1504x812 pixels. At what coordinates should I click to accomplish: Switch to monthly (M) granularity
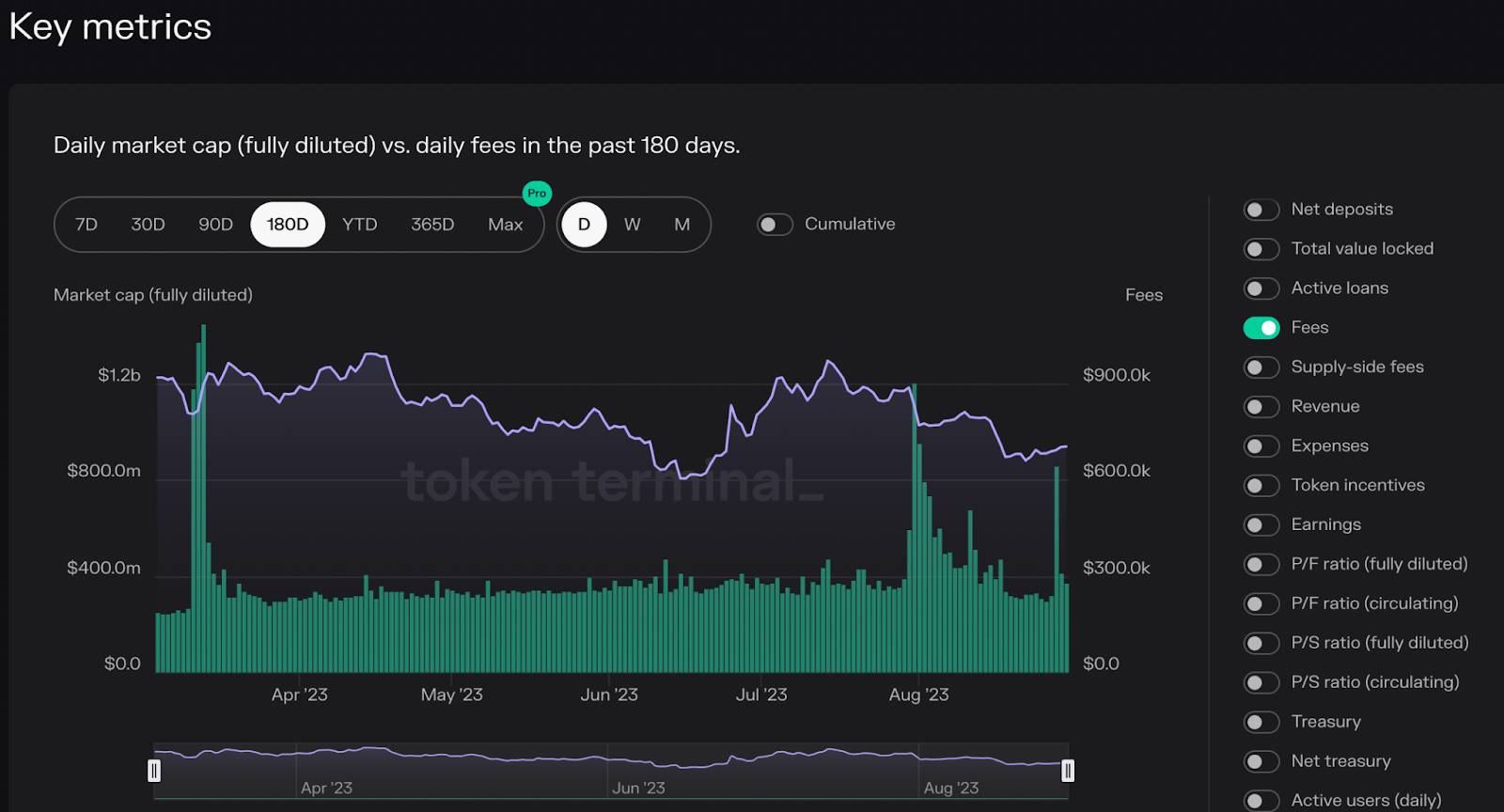point(682,225)
